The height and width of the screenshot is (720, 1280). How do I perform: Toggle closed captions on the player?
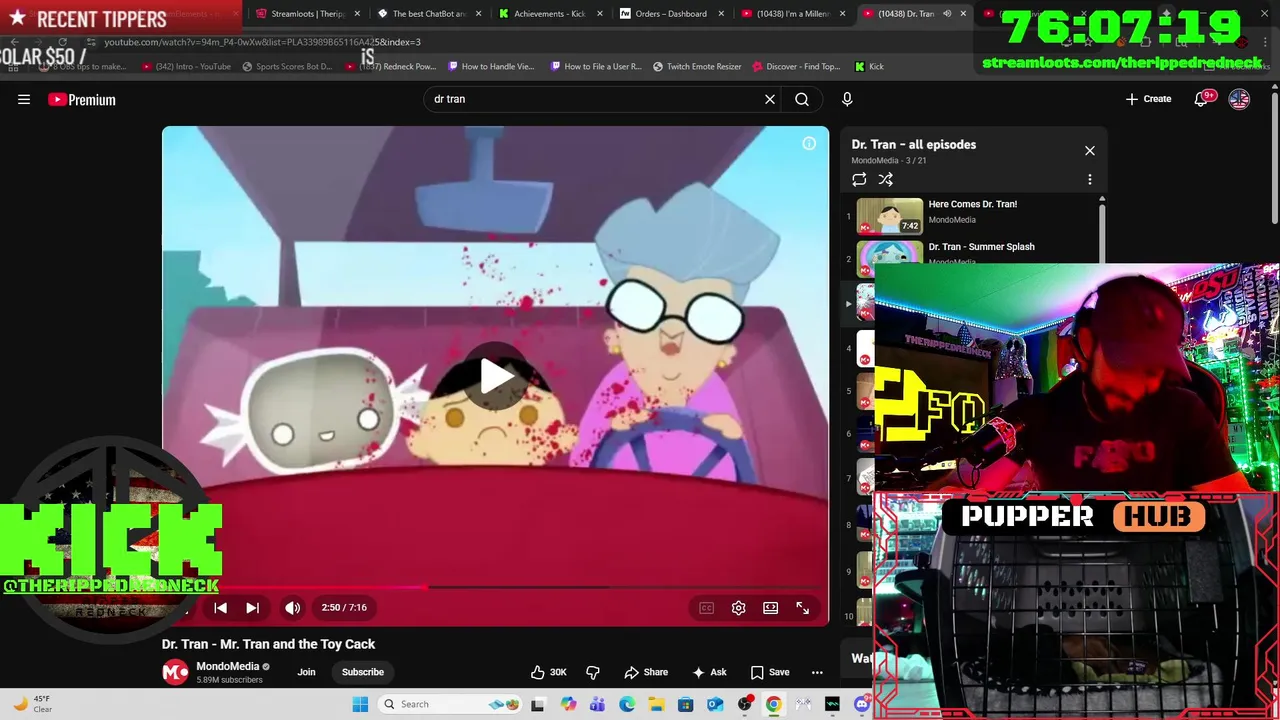706,608
